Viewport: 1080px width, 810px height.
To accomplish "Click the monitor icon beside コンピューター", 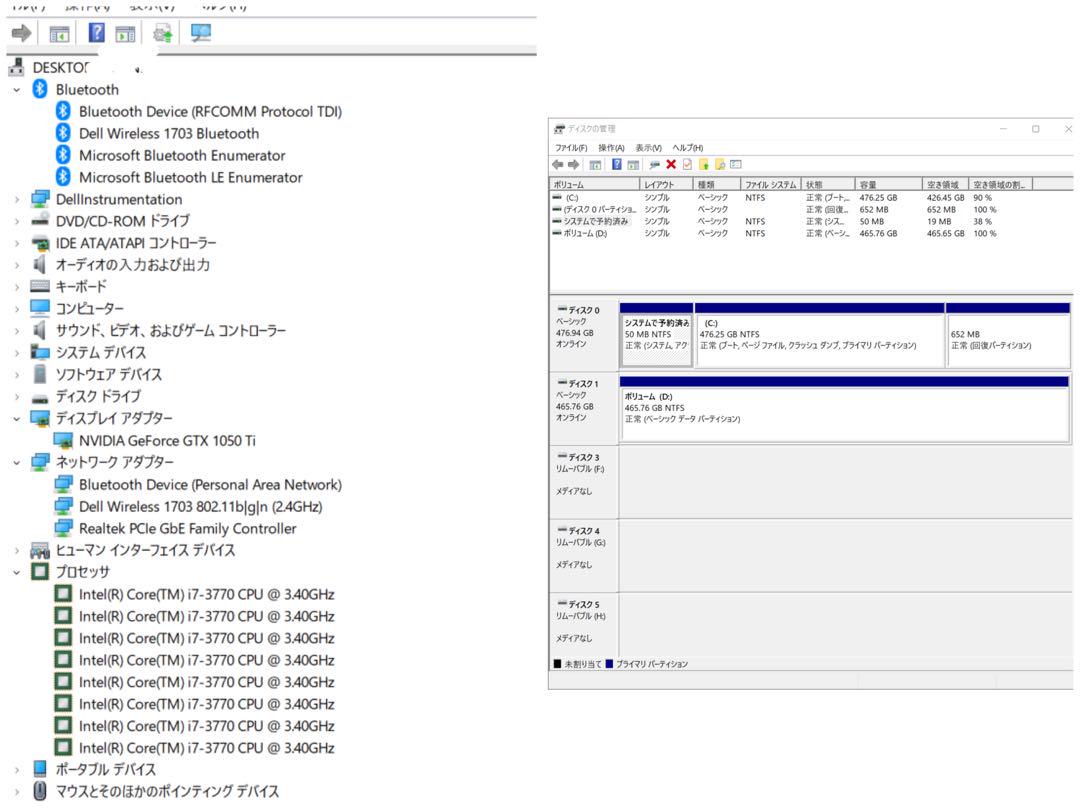I will [40, 308].
